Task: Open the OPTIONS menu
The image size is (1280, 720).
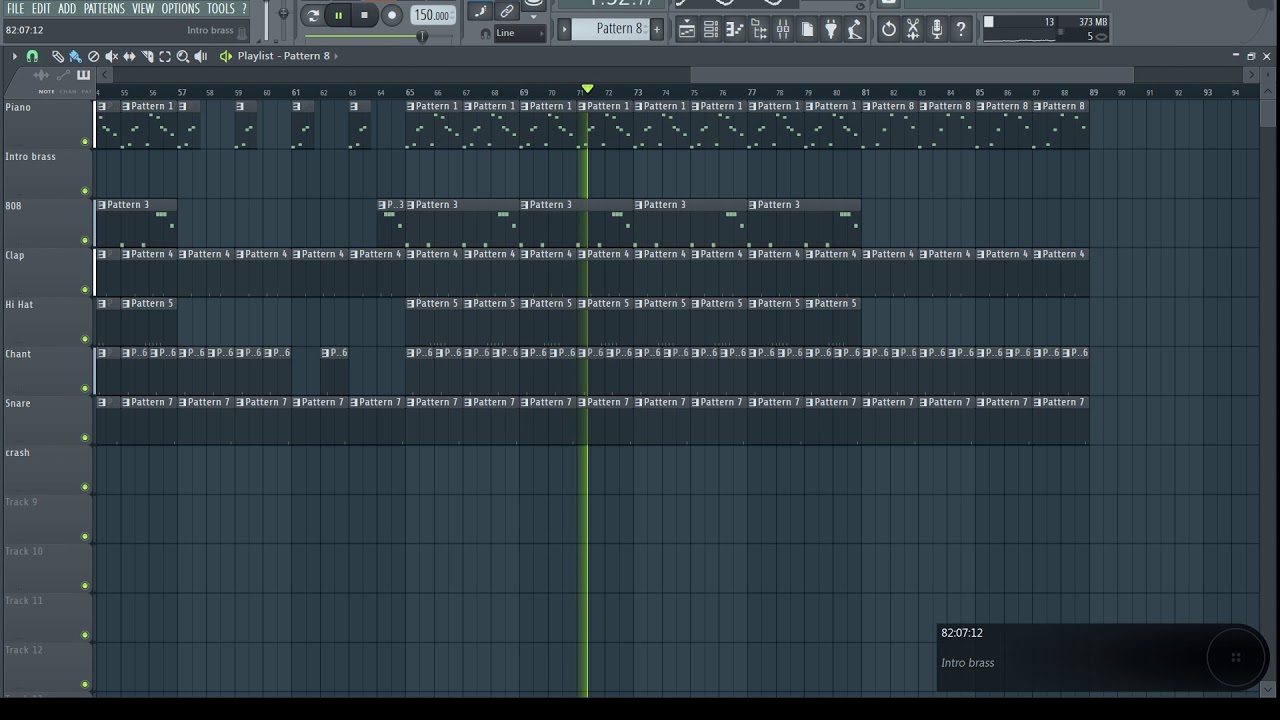Action: click(x=181, y=9)
